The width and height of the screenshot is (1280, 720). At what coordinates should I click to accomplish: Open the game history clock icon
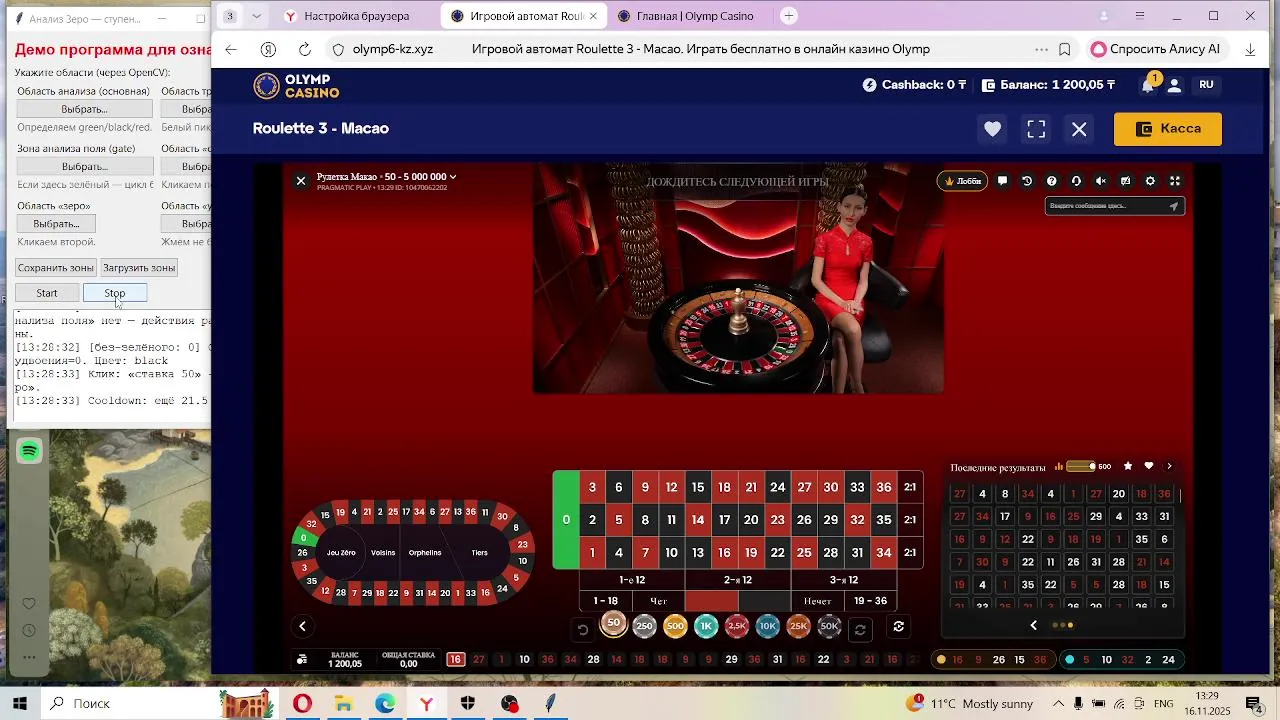point(1027,181)
